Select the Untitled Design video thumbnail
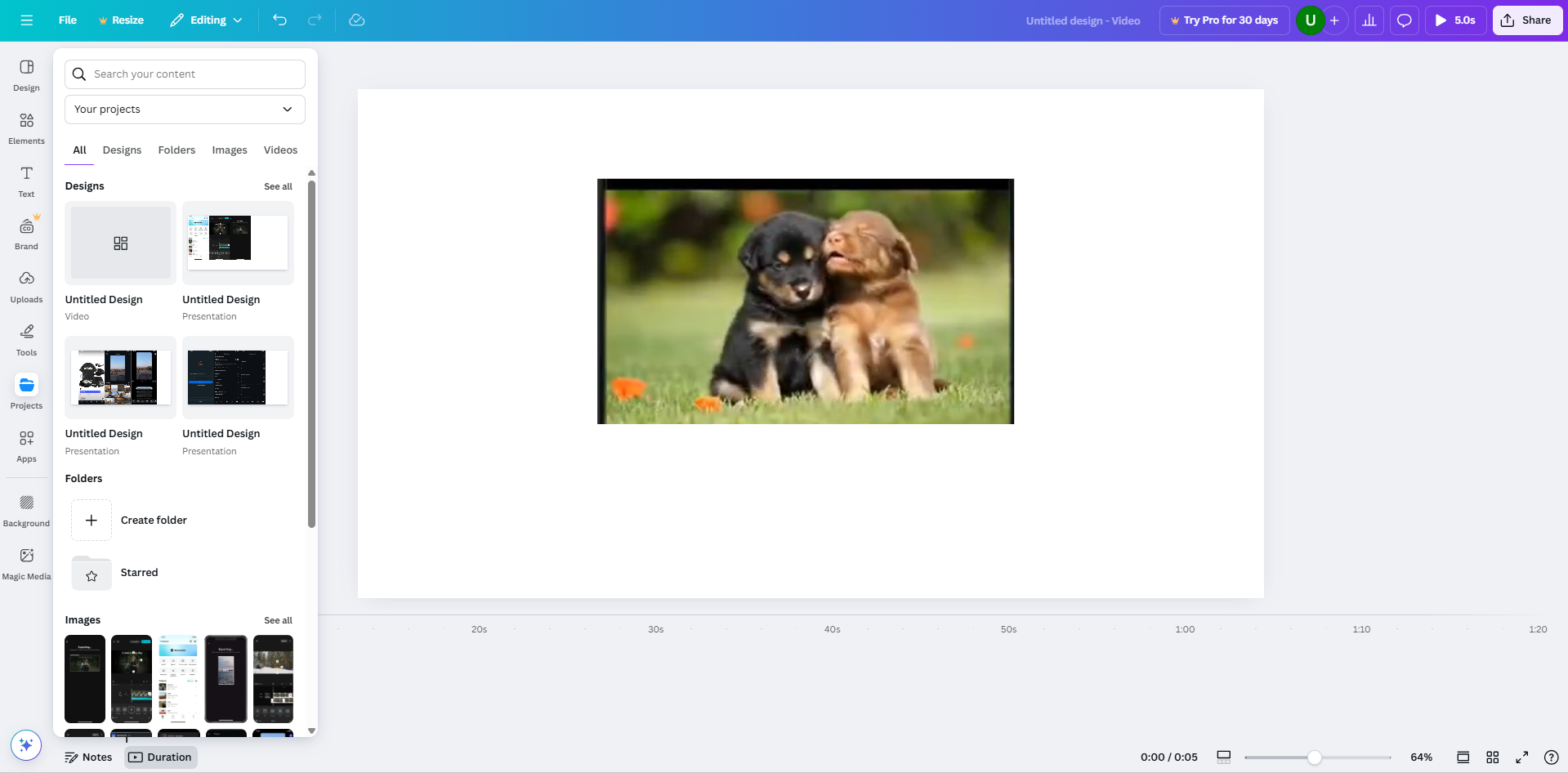The height and width of the screenshot is (773, 1568). tap(119, 243)
